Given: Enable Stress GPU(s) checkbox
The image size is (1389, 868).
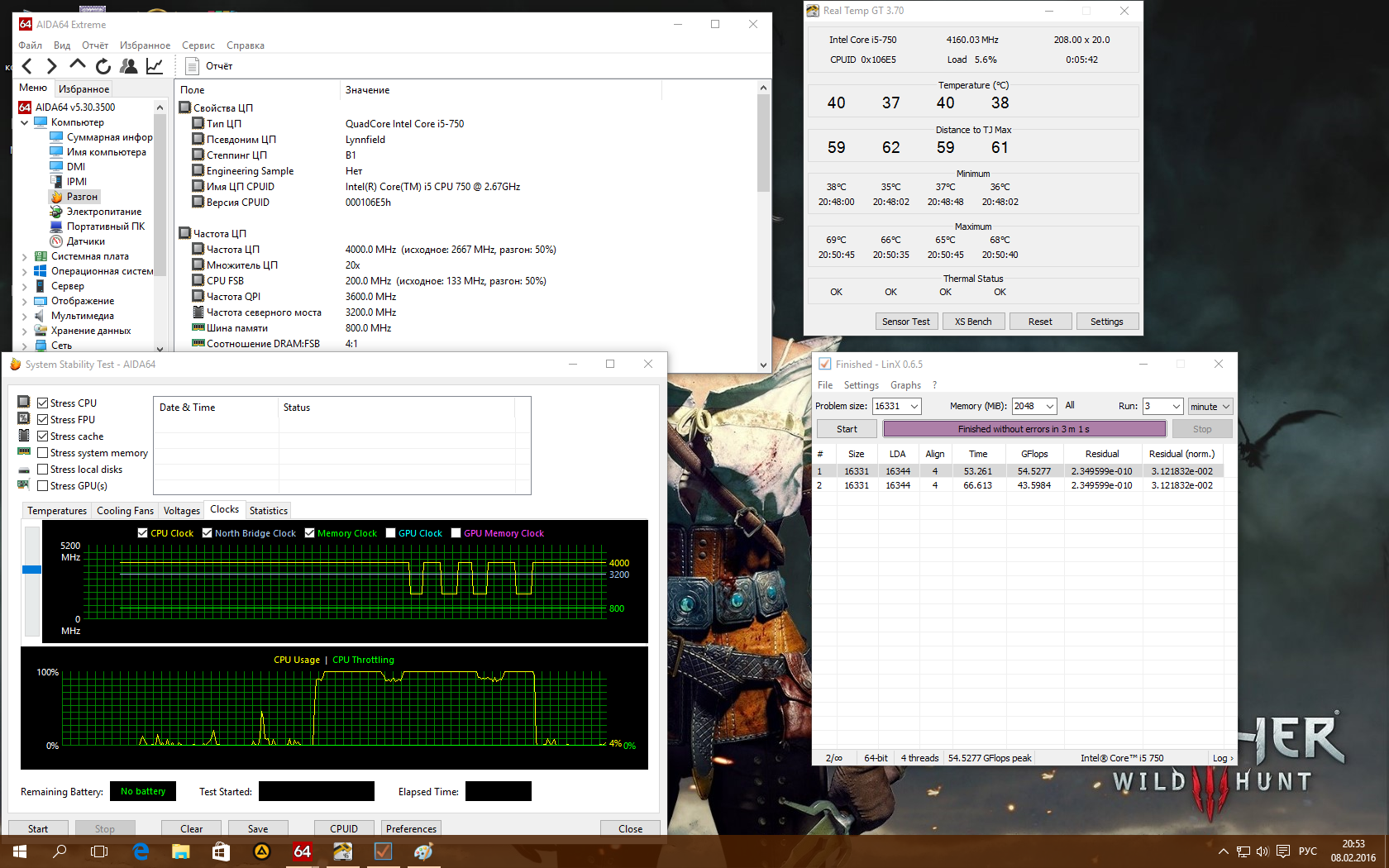Looking at the screenshot, I should (42, 486).
